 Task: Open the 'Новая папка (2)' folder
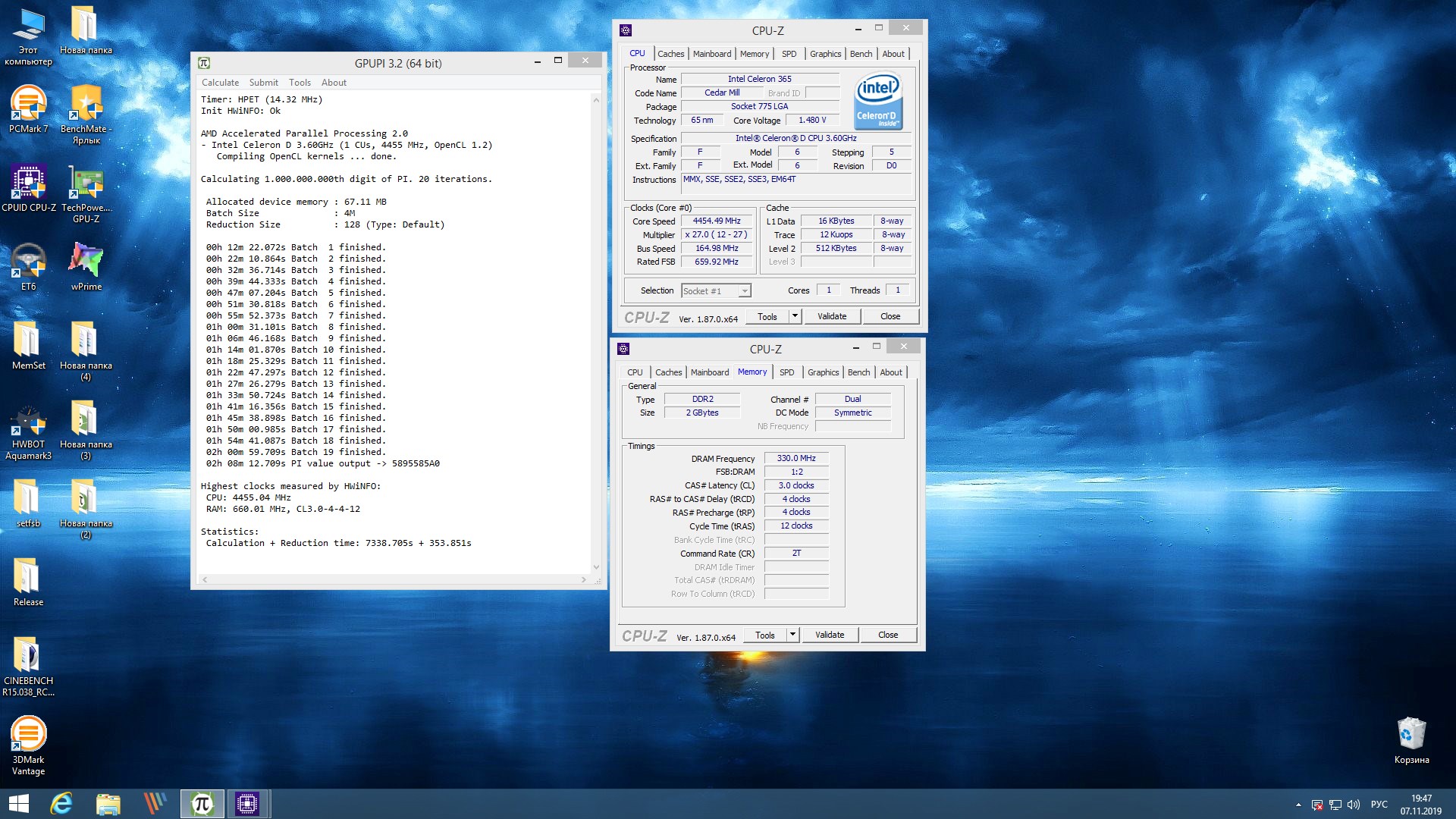86,510
